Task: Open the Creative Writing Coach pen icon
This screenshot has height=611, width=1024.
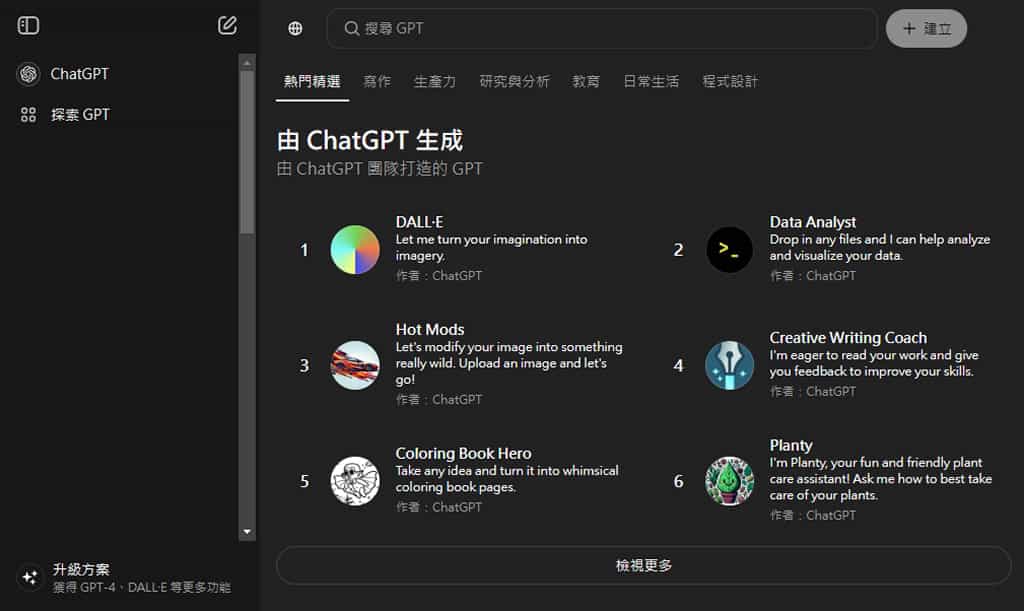Action: click(729, 365)
